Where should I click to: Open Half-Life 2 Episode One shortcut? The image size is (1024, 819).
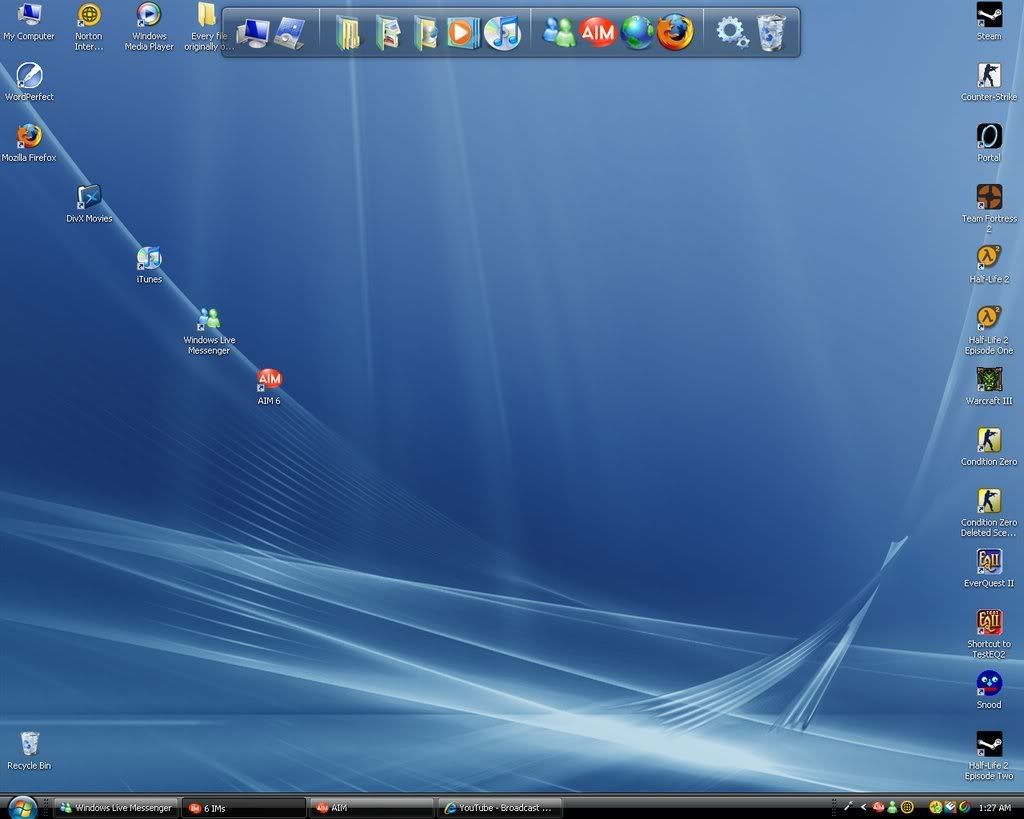989,331
